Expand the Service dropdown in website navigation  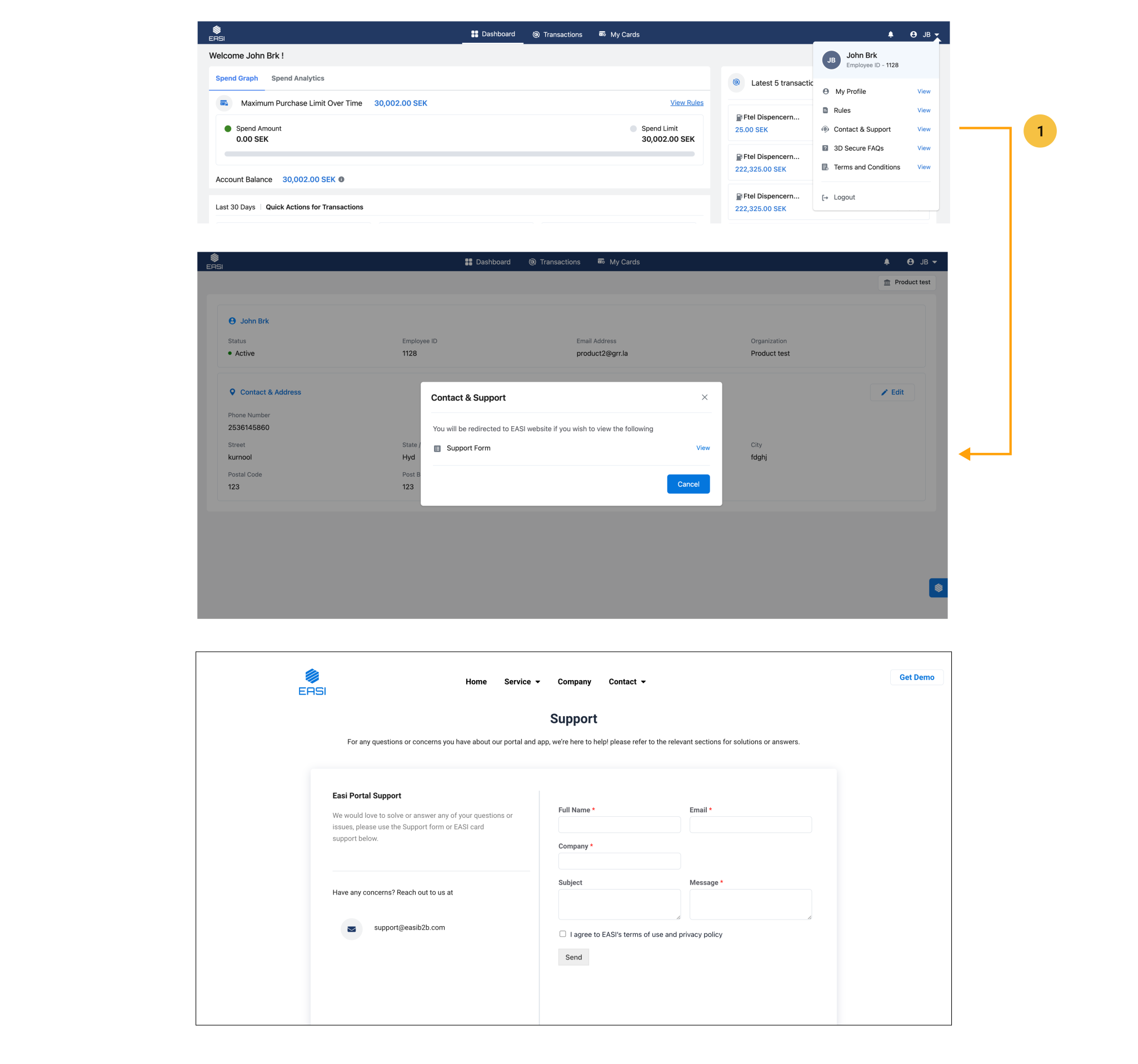click(521, 682)
